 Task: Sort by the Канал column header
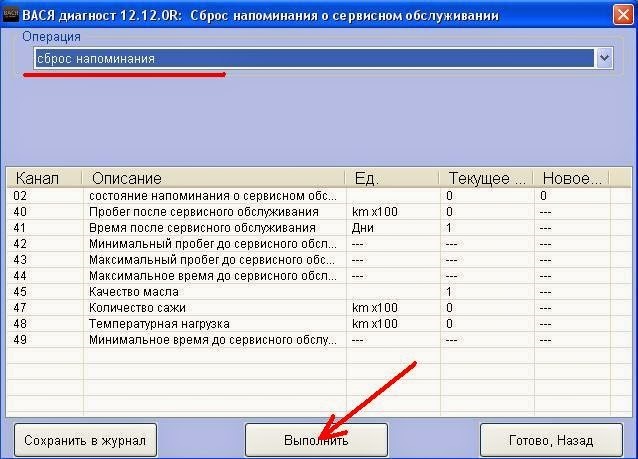(x=44, y=178)
